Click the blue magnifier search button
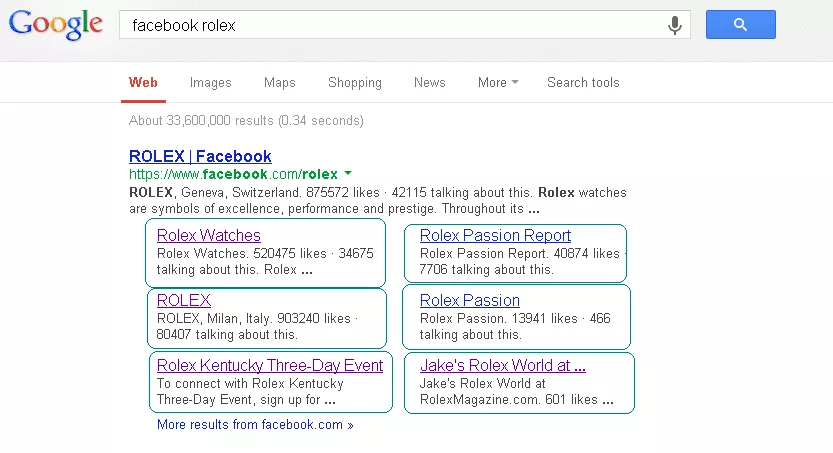833x453 pixels. 741,24
